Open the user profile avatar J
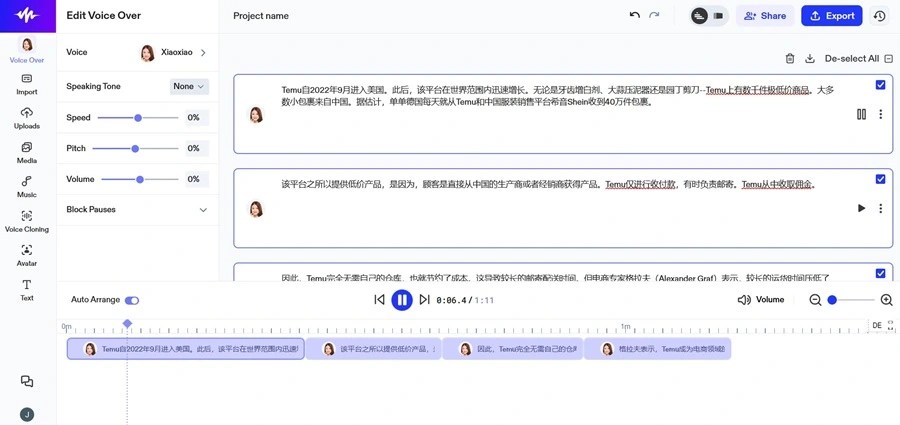 tap(27, 415)
